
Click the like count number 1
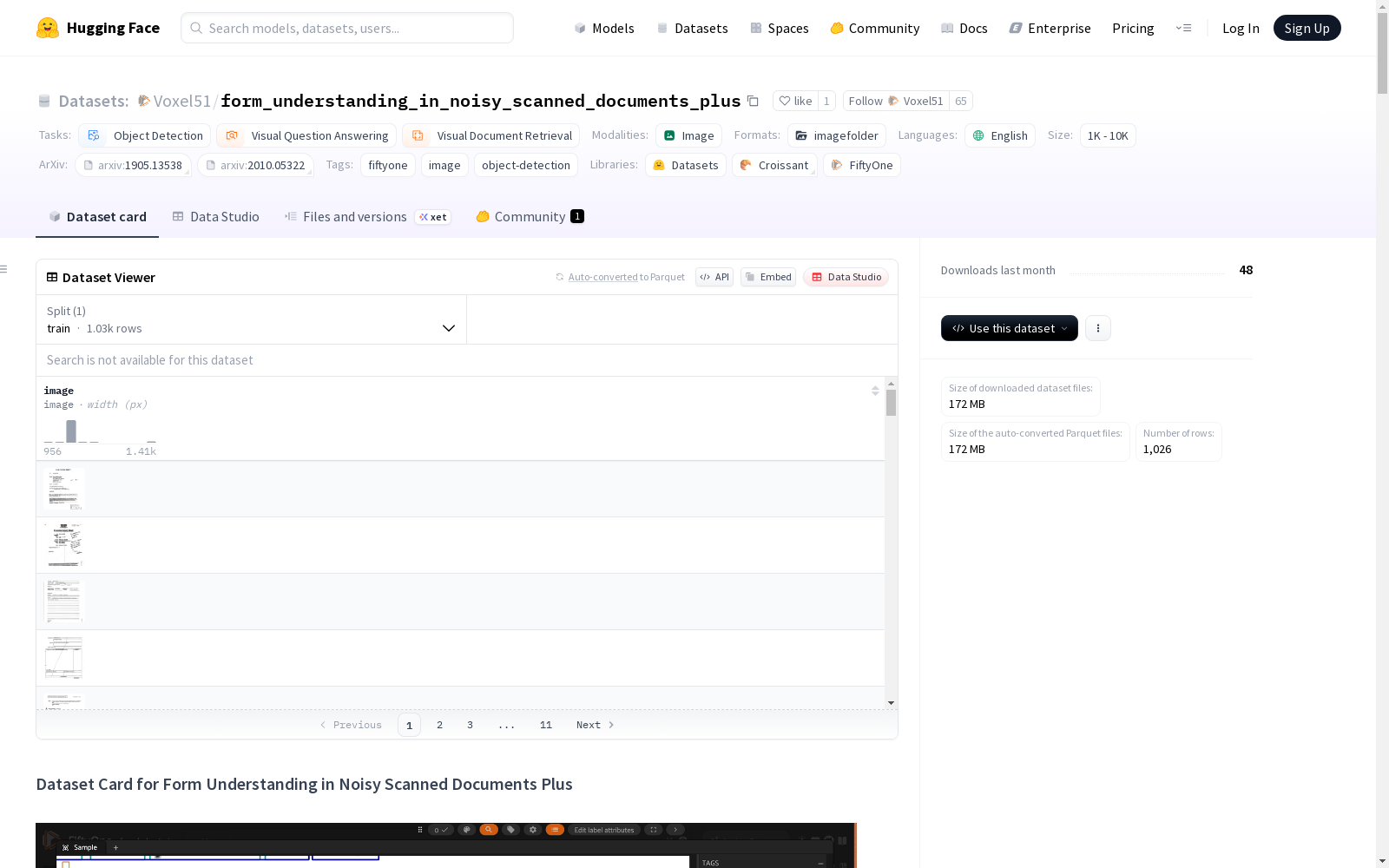[x=826, y=101]
